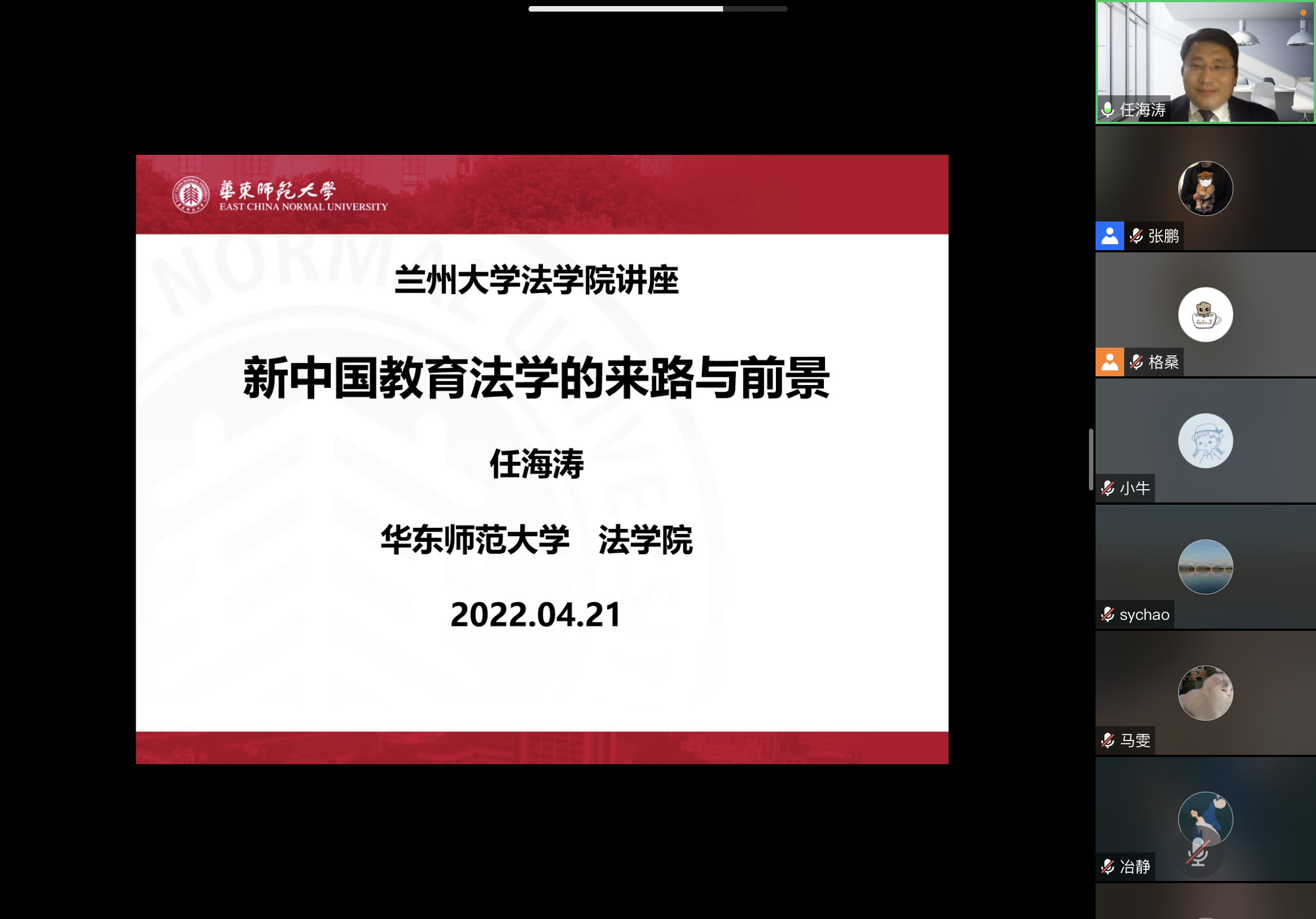Open 小牛's round avatar
Screen dimensions: 1316x919
(1205, 441)
